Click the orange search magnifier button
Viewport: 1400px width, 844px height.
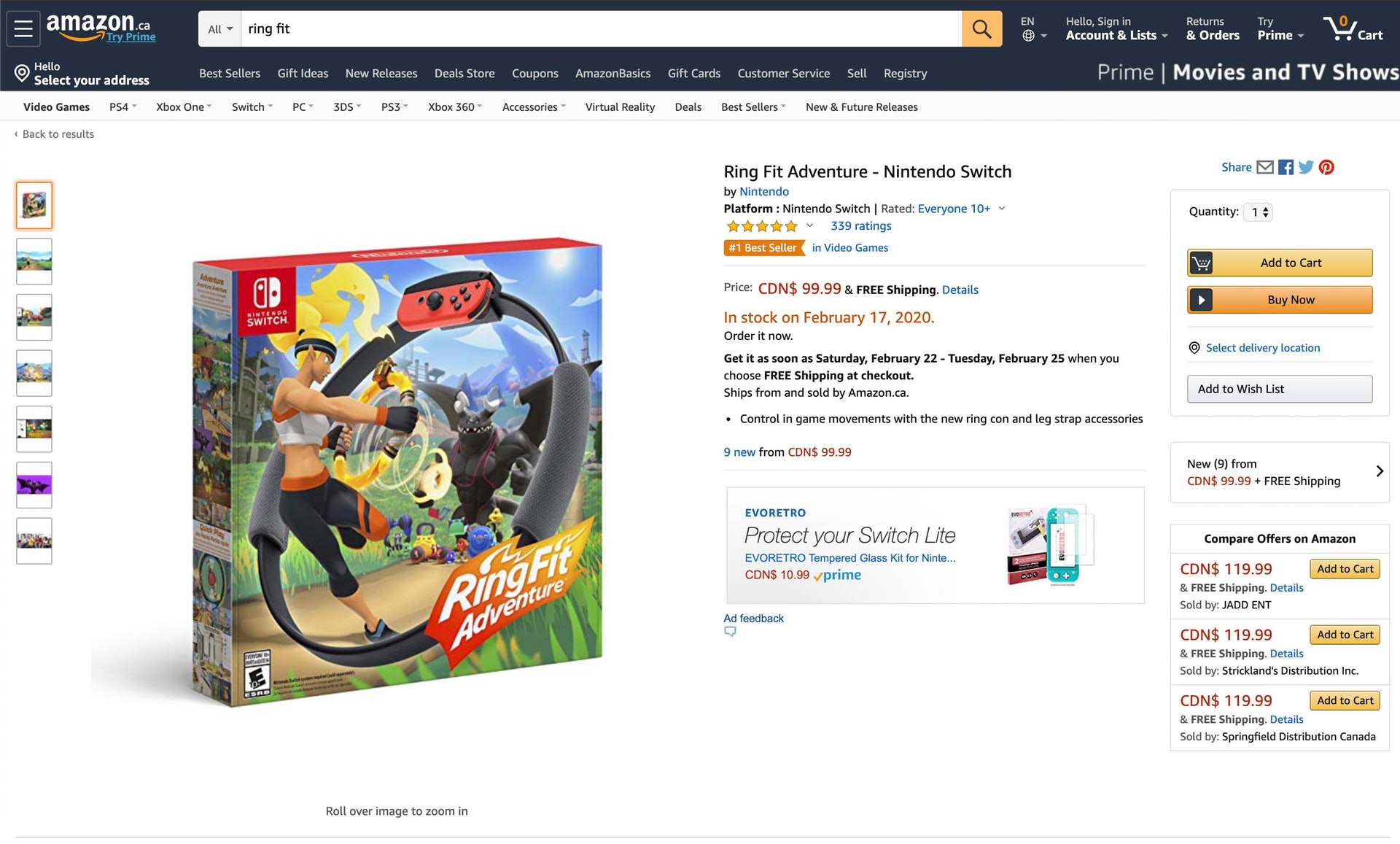point(981,29)
